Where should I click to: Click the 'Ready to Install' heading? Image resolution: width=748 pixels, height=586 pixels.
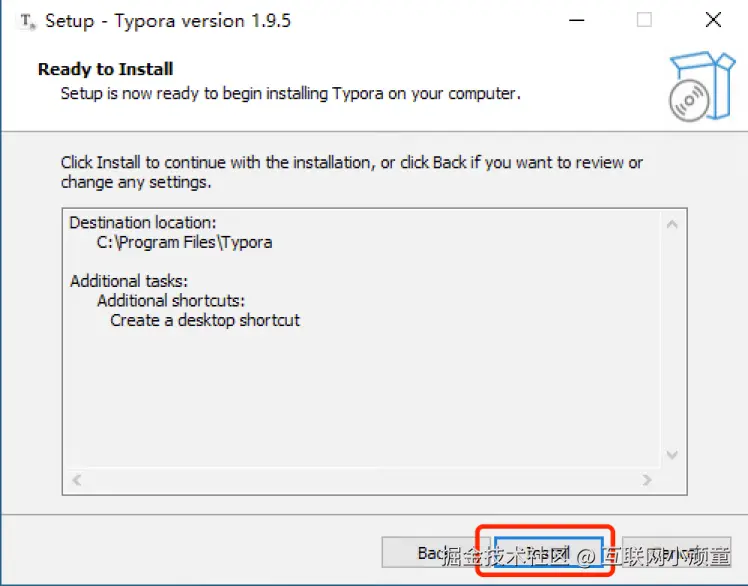pyautogui.click(x=105, y=69)
